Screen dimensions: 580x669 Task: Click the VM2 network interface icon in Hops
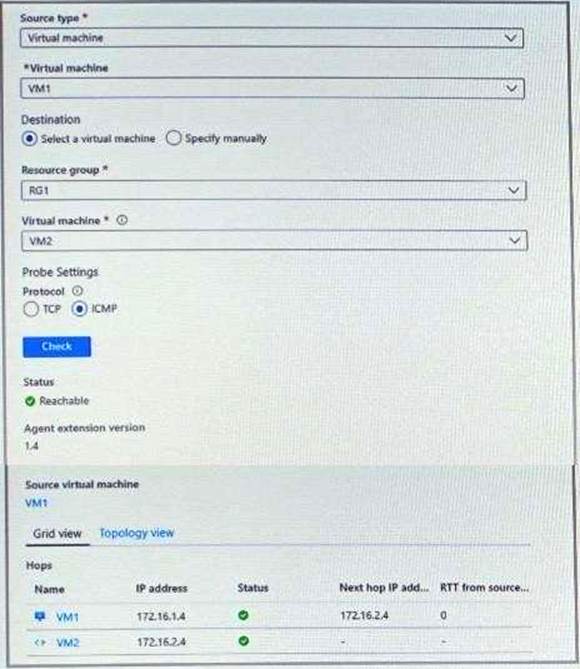(40, 642)
